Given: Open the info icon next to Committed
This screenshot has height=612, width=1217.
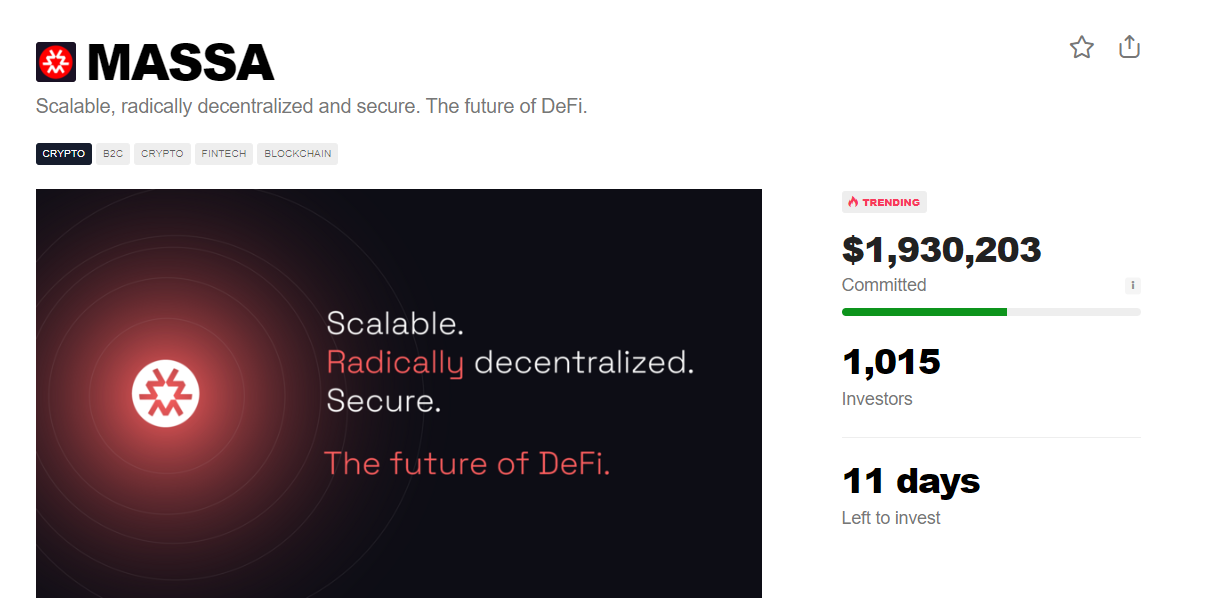Looking at the screenshot, I should [x=1133, y=285].
